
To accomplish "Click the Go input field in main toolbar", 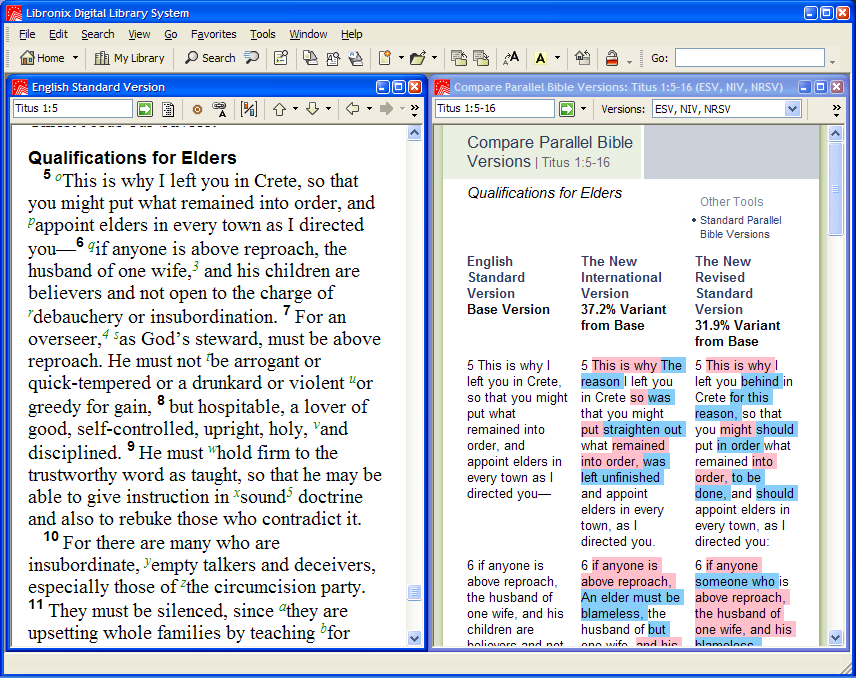I will (750, 58).
